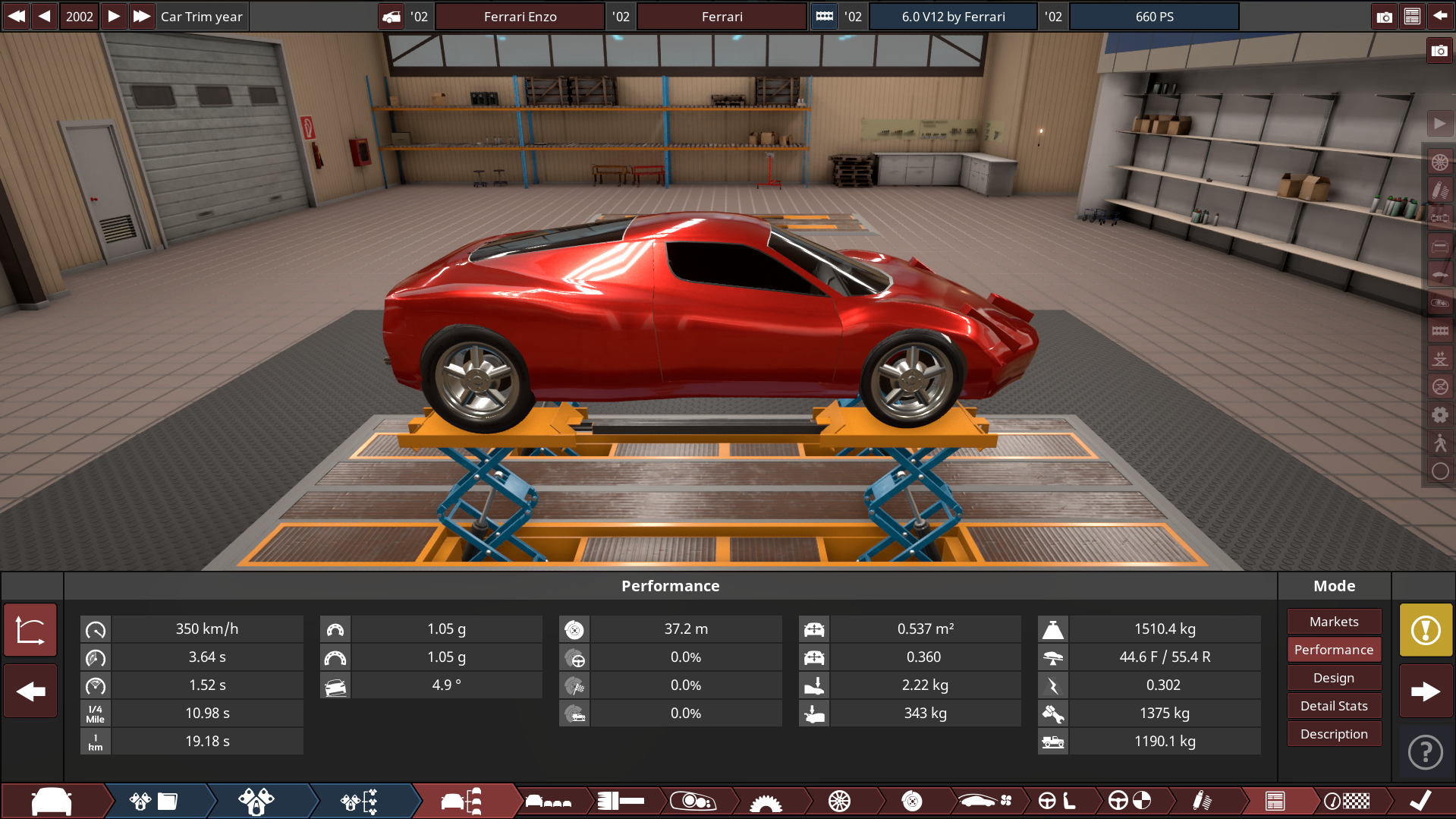The image size is (1456, 819).
Task: Click the braking distance 37.2 m value
Action: point(686,628)
